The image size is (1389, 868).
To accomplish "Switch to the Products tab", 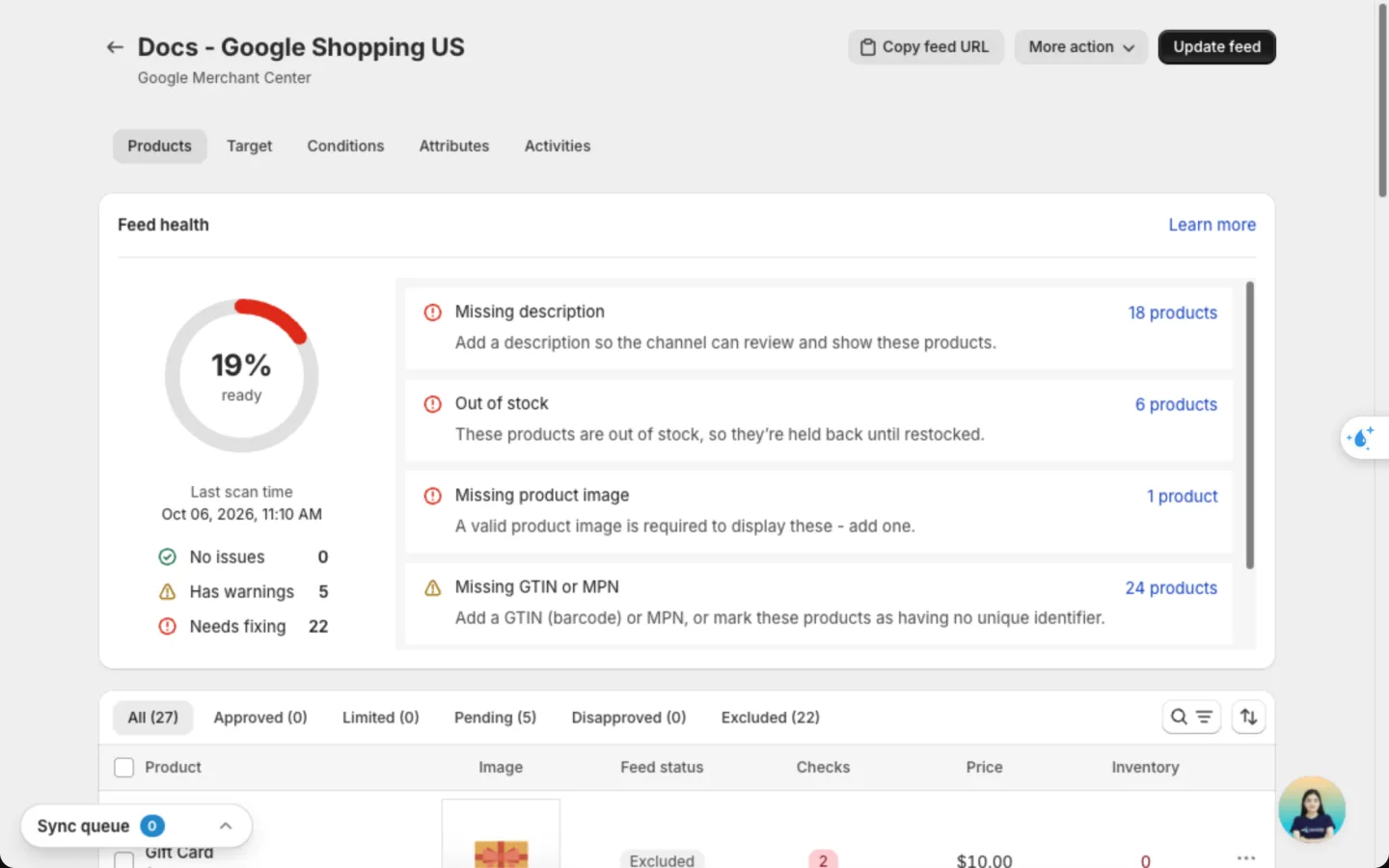I will point(160,147).
